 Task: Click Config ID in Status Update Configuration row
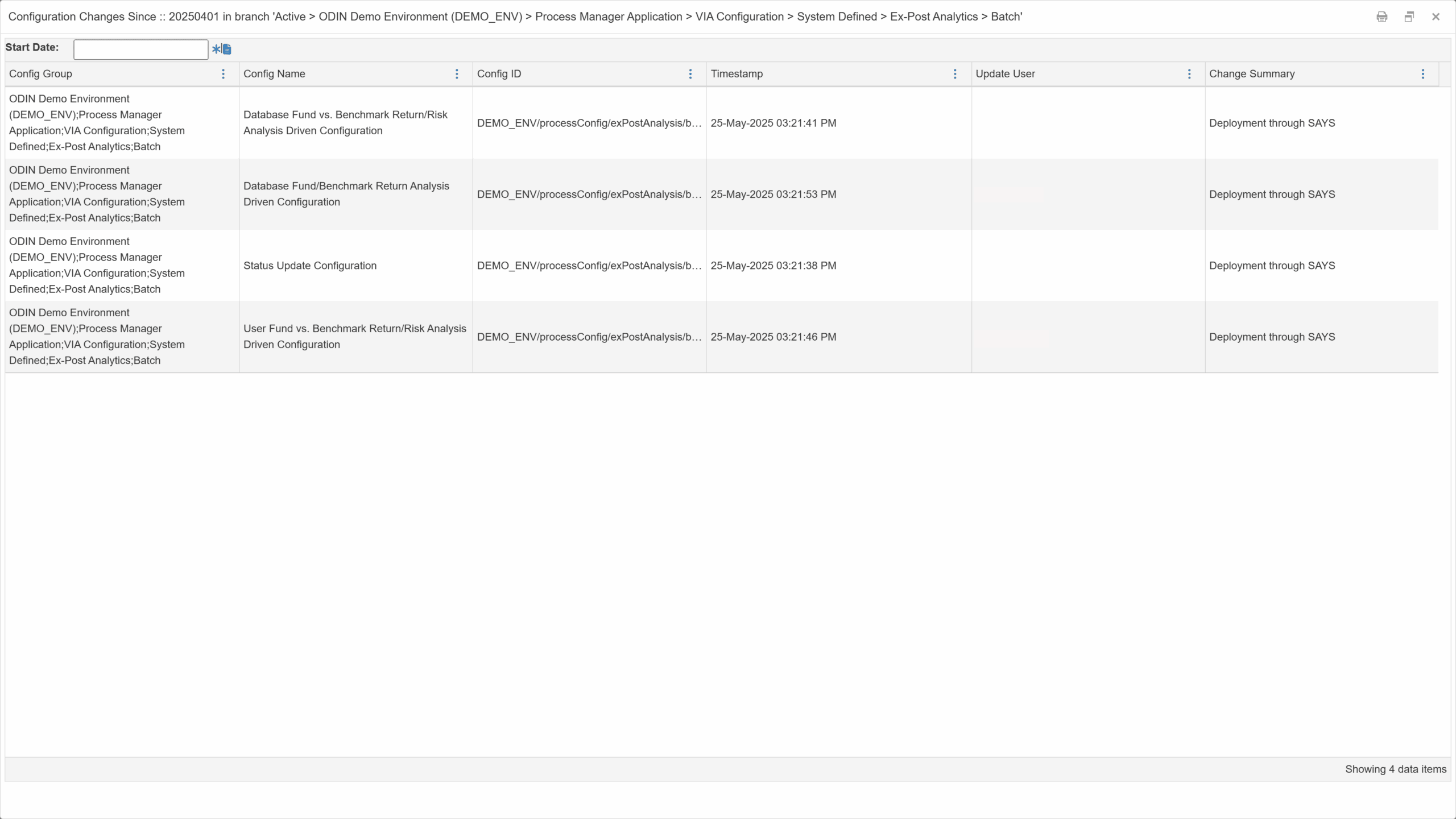tap(589, 266)
